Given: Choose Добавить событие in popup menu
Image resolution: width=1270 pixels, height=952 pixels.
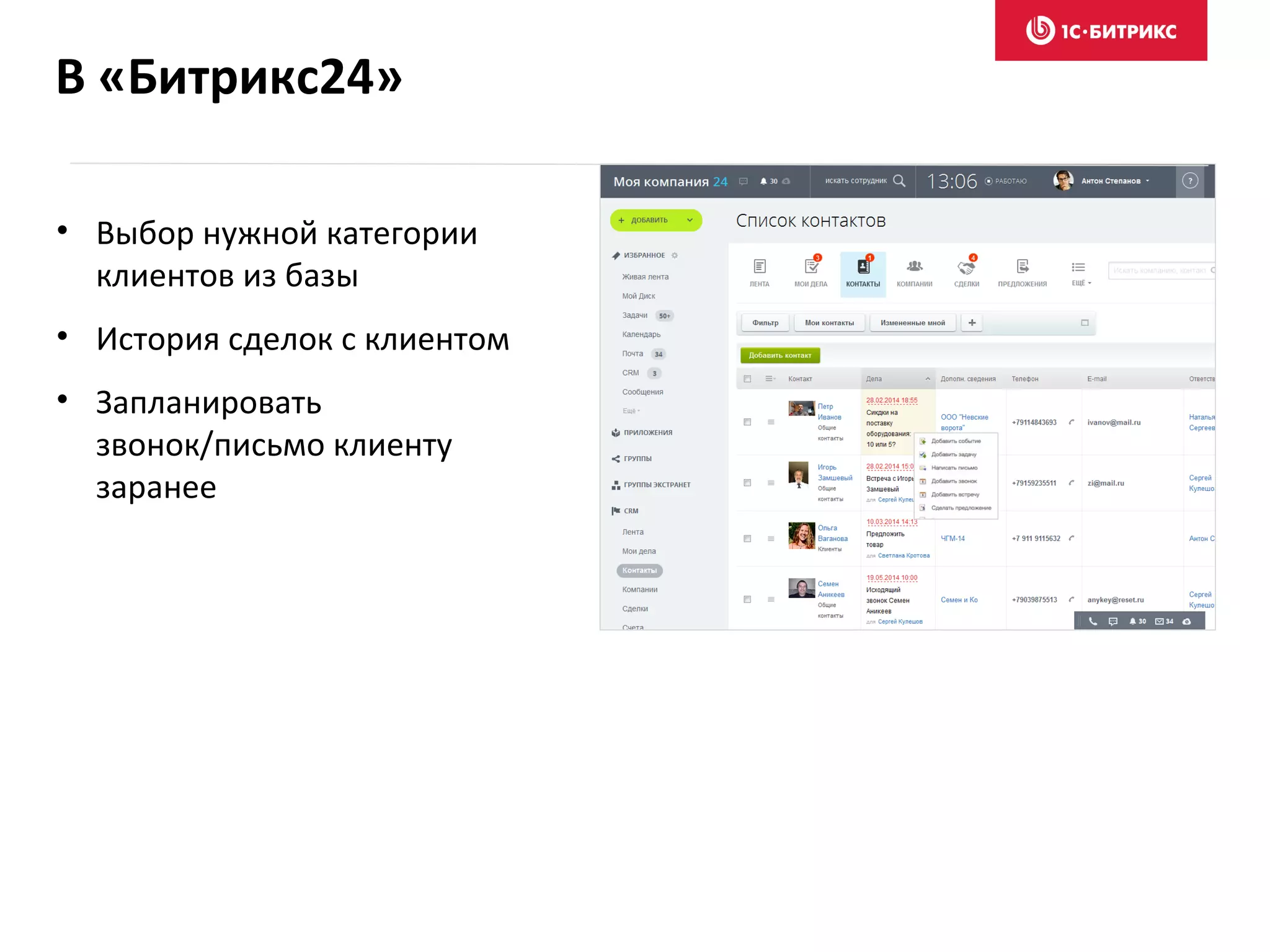Looking at the screenshot, I should [x=956, y=441].
